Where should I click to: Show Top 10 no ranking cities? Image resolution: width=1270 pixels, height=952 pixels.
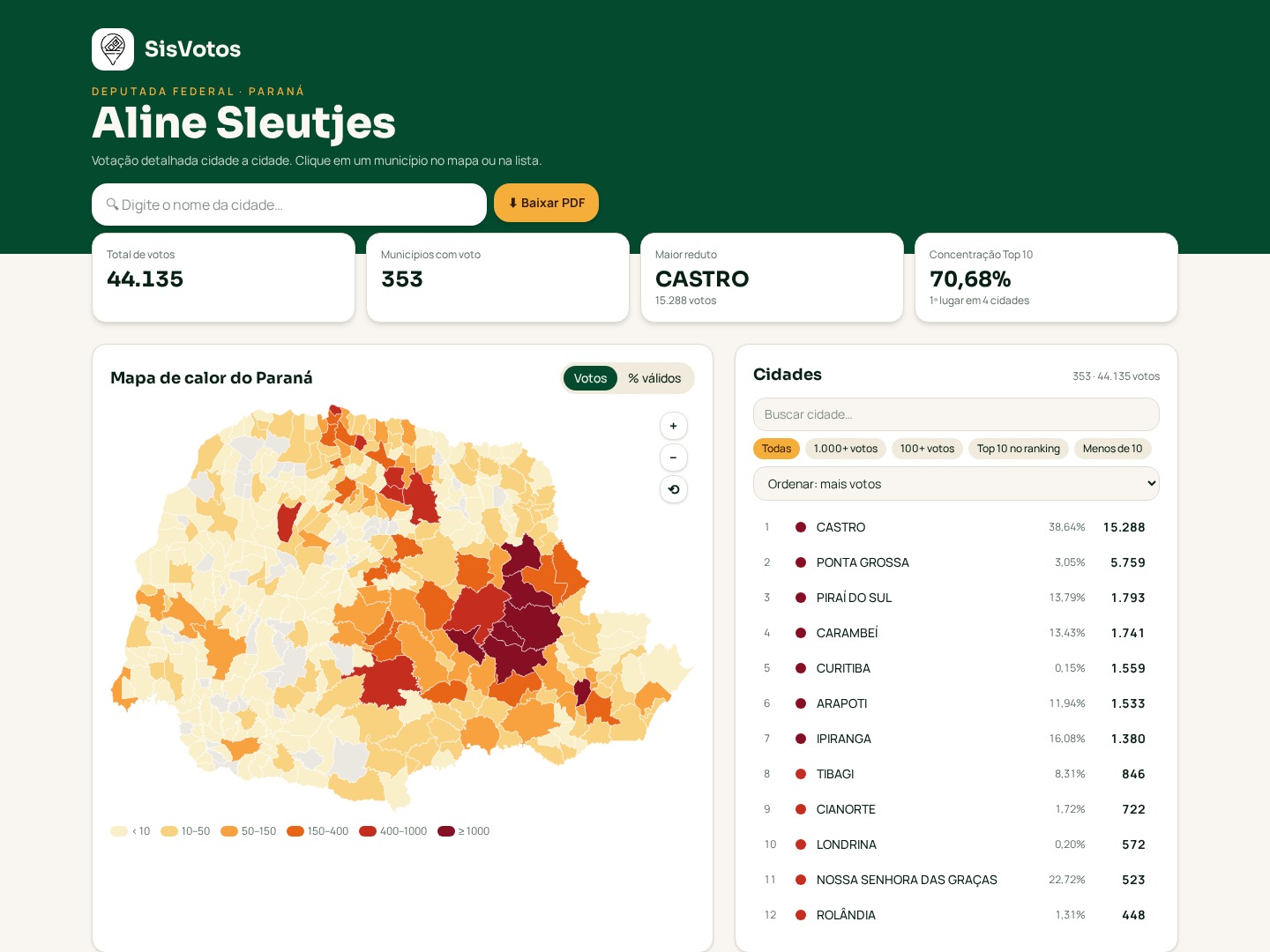click(x=1019, y=449)
